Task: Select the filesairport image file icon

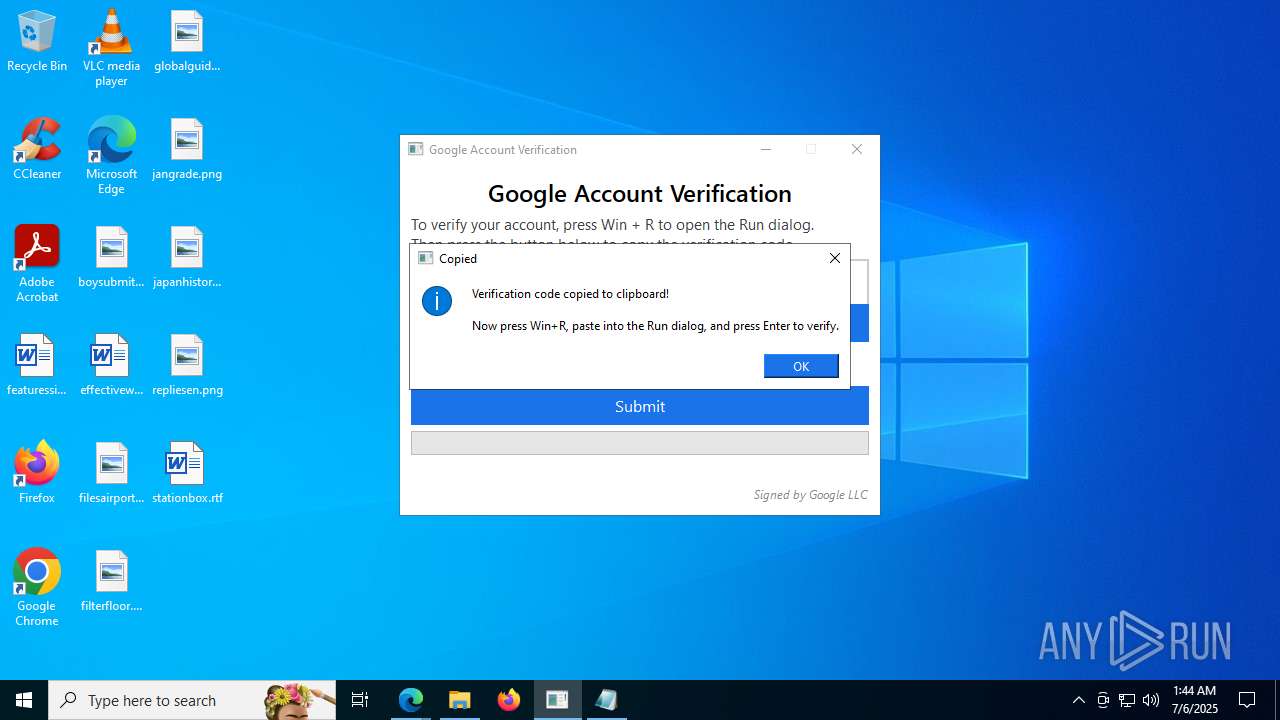Action: (x=111, y=474)
